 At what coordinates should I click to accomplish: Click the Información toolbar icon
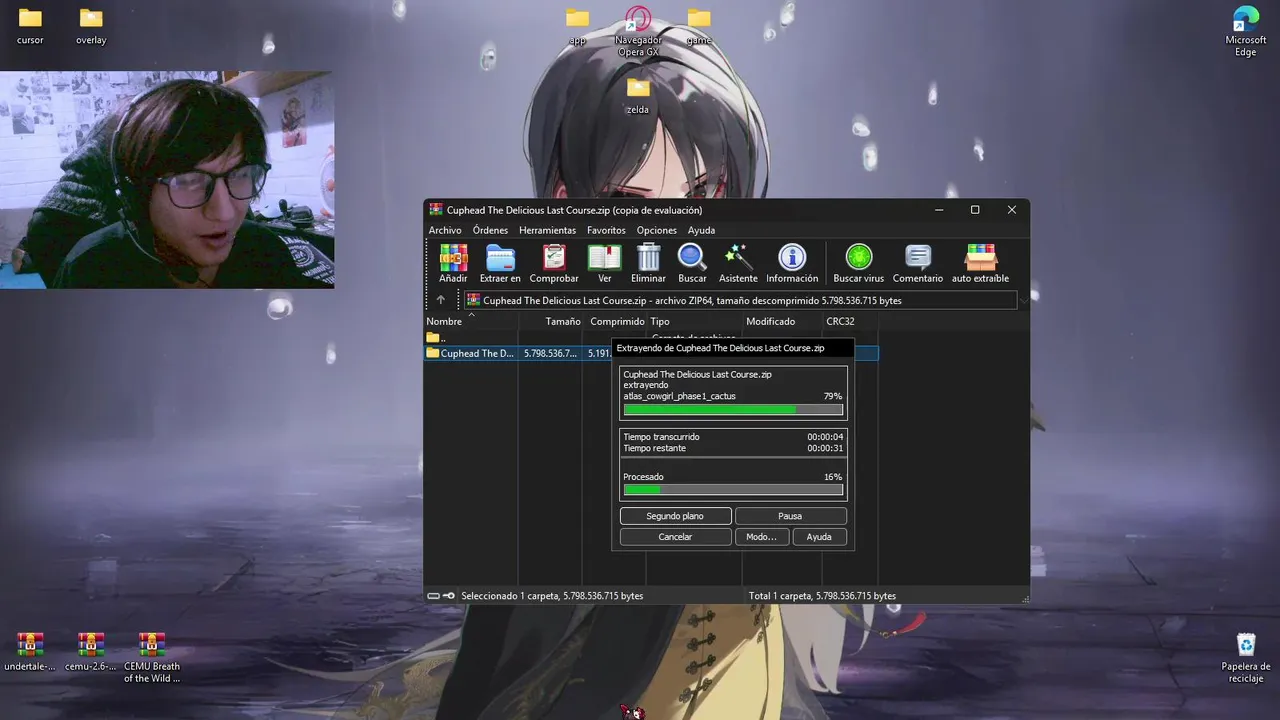click(792, 264)
